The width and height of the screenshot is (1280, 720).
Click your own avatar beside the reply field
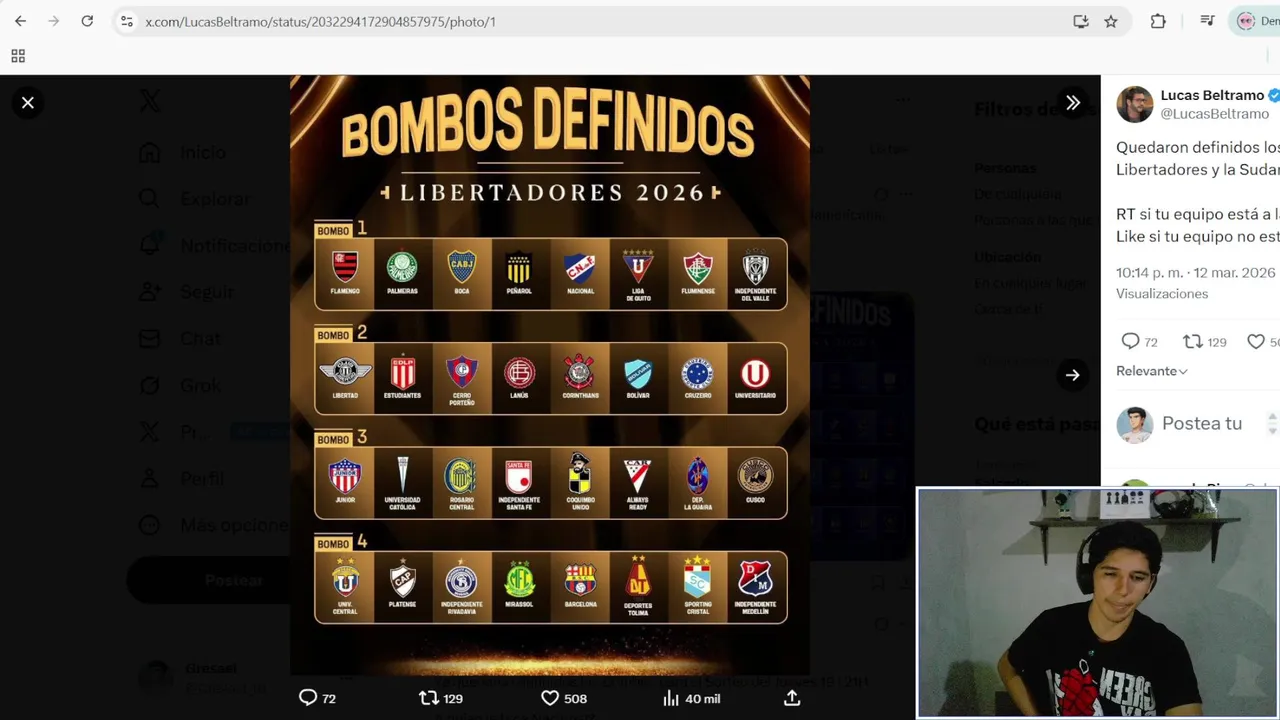pyautogui.click(x=1134, y=425)
